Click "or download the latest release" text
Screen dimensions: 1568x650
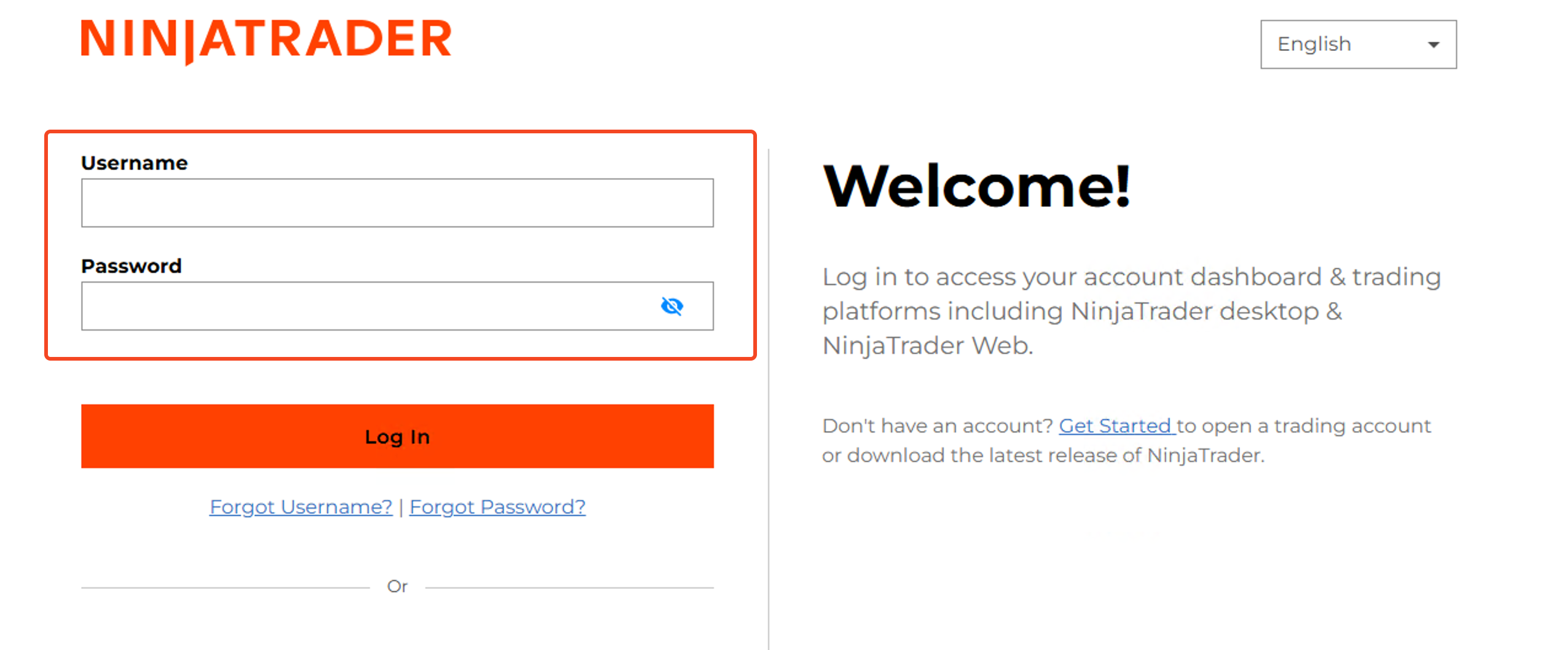(1043, 455)
